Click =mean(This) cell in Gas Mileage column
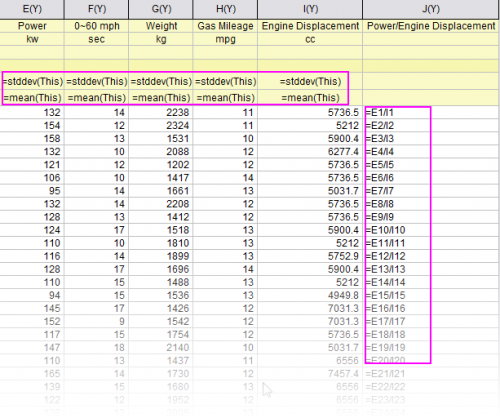The image size is (500, 418). (x=225, y=98)
